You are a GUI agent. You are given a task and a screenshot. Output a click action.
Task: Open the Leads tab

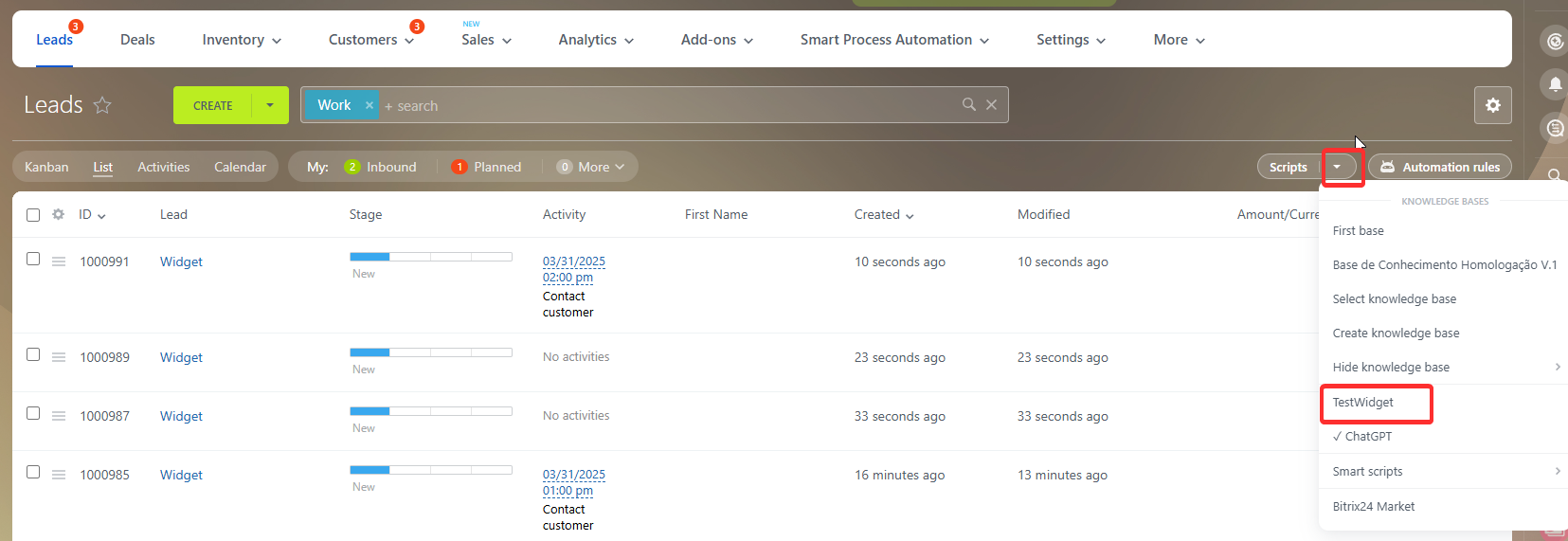pos(54,40)
